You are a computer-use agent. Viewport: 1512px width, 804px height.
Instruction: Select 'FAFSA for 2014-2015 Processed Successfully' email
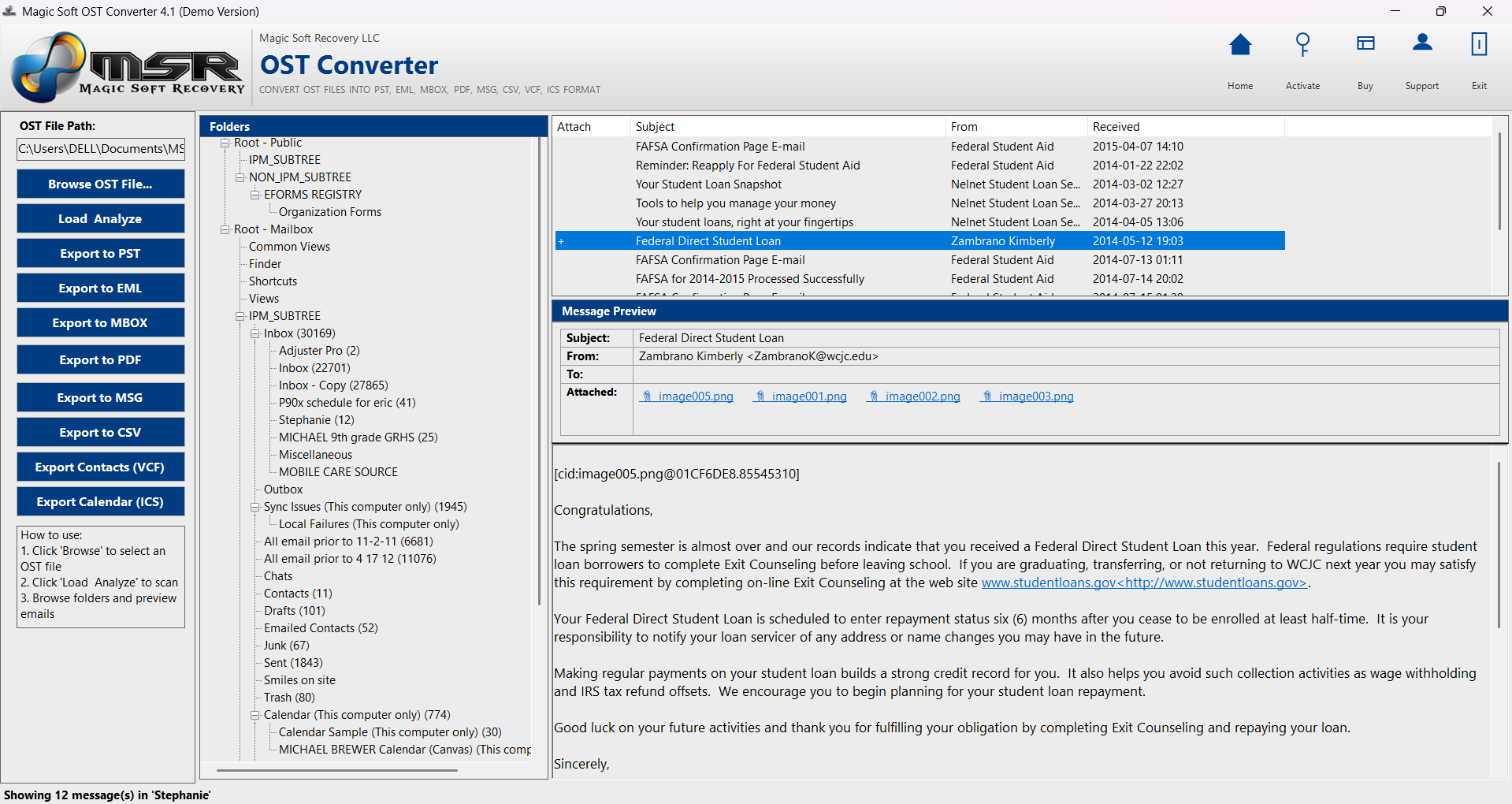[x=919, y=279]
